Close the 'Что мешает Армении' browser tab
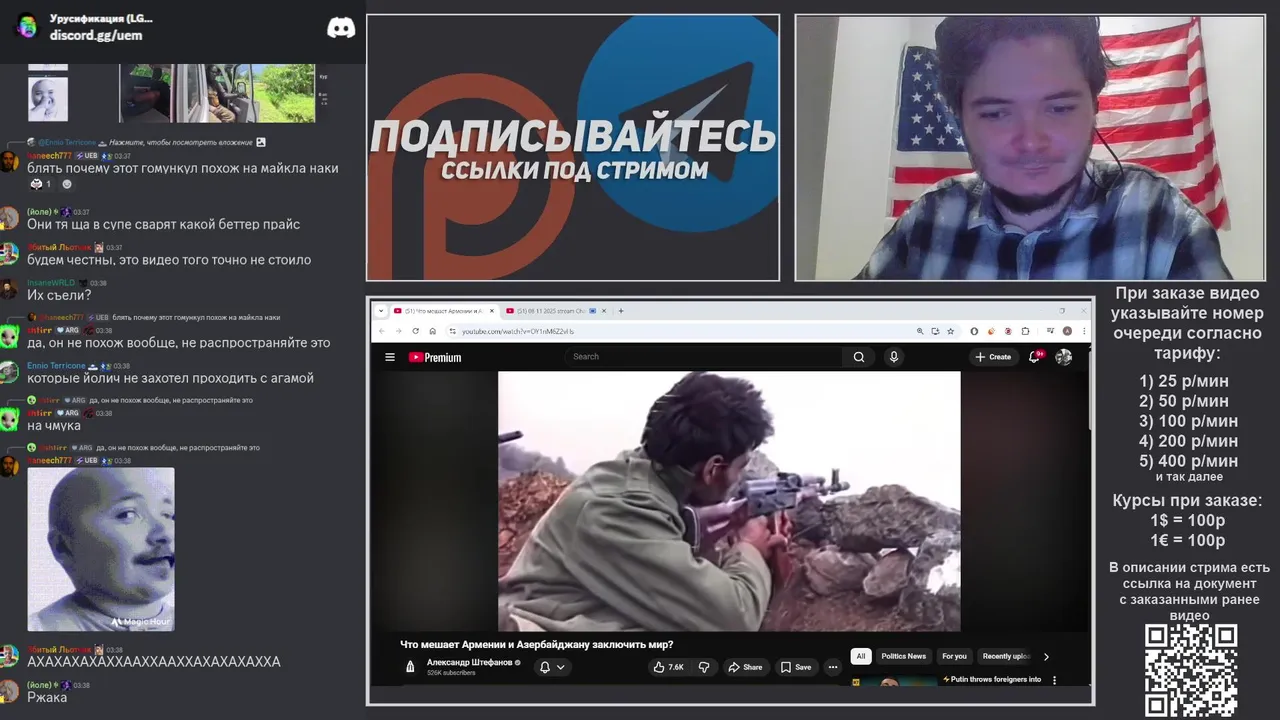 tap(491, 311)
